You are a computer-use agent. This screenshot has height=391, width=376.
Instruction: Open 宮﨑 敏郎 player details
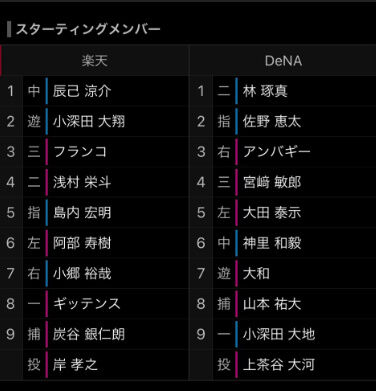click(x=272, y=182)
